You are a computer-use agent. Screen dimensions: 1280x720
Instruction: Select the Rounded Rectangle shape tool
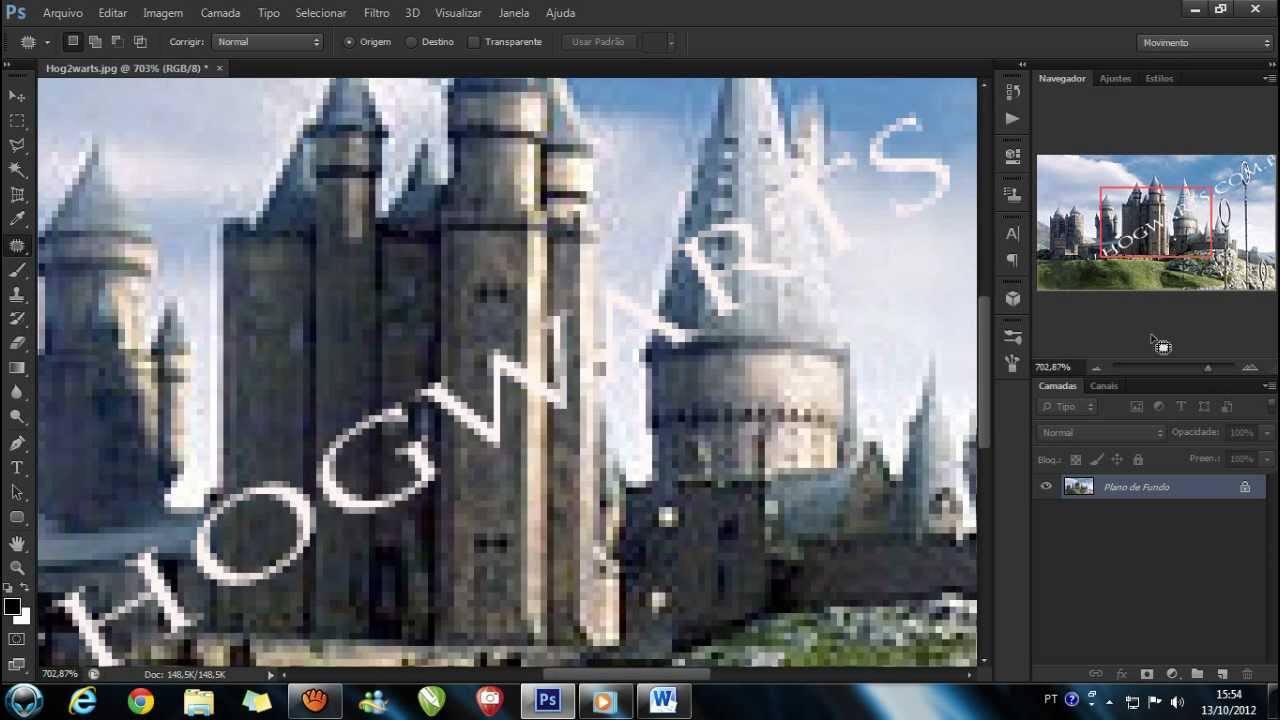tap(17, 517)
